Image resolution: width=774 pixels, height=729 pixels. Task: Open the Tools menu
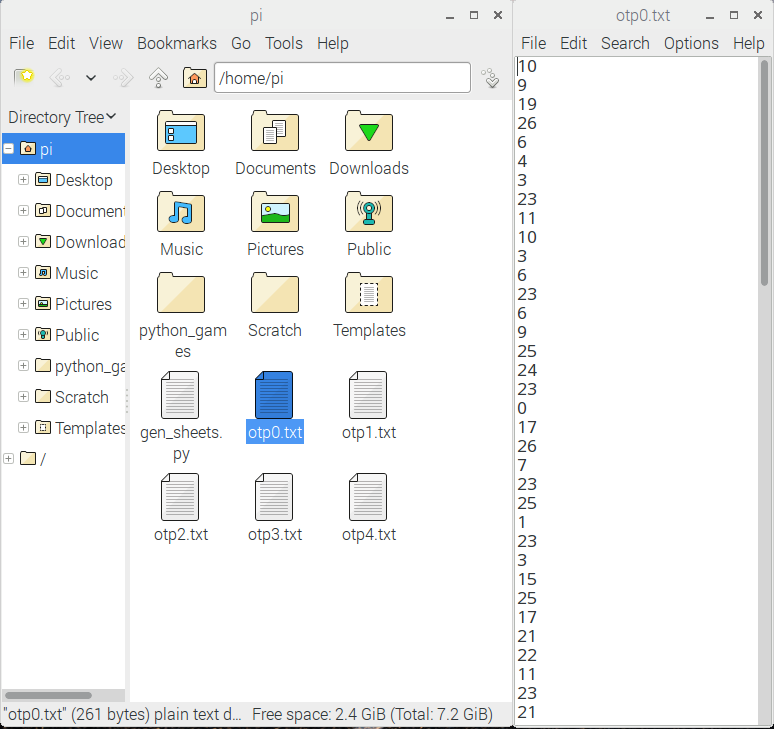284,43
